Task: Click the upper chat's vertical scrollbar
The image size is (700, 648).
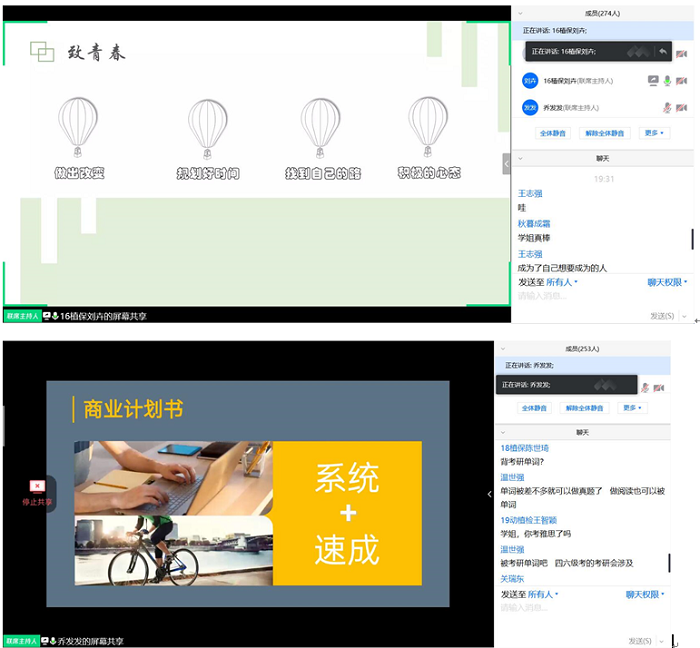Action: click(693, 238)
